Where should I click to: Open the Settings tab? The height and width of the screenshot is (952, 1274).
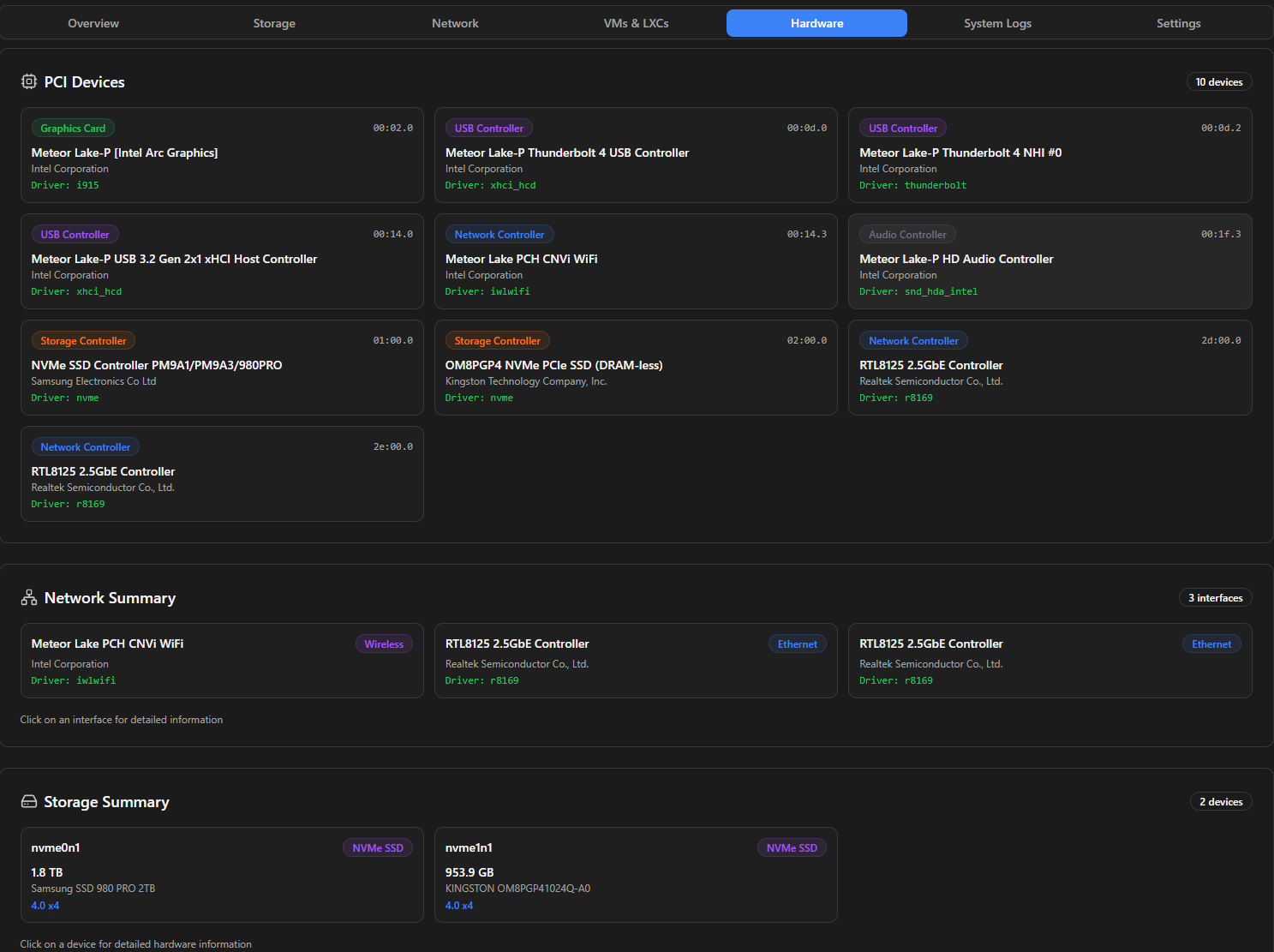[x=1178, y=23]
